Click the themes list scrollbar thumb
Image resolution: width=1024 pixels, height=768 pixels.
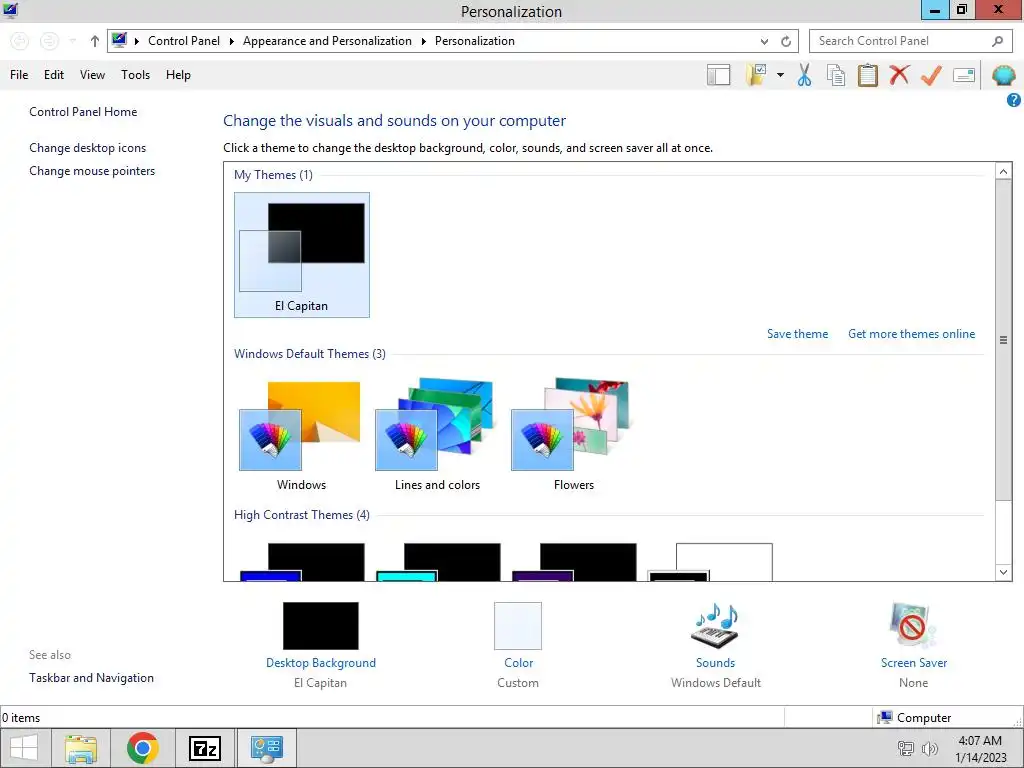[x=1003, y=340]
